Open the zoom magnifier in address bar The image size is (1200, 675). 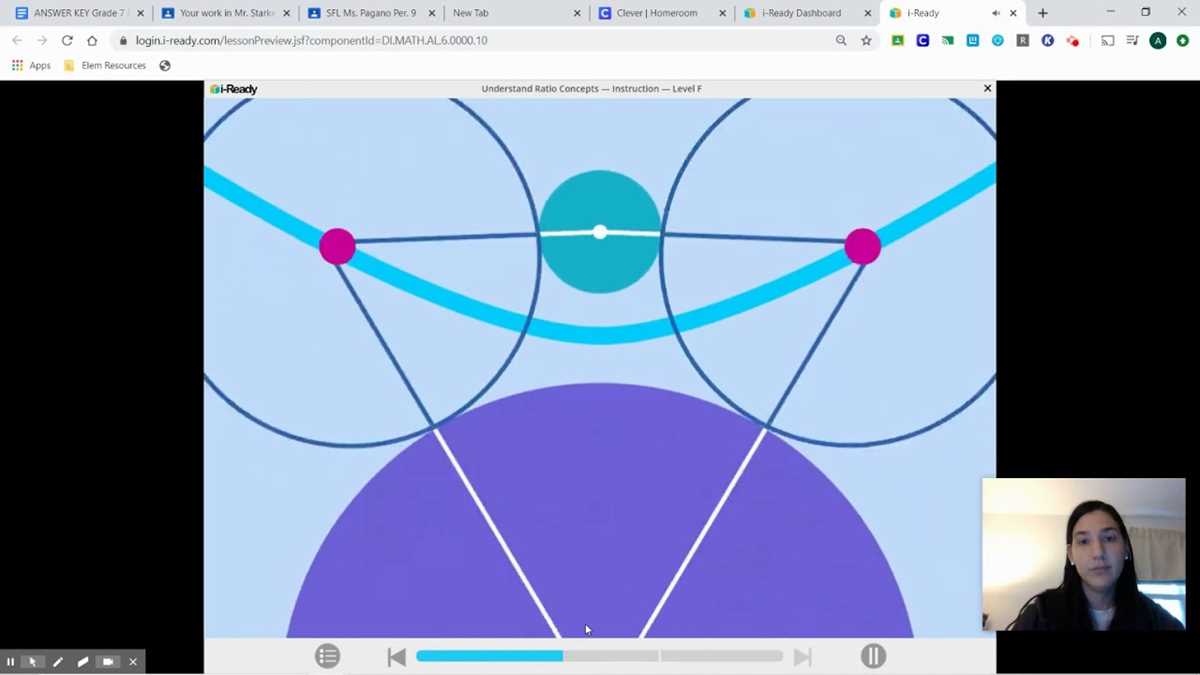coord(841,40)
